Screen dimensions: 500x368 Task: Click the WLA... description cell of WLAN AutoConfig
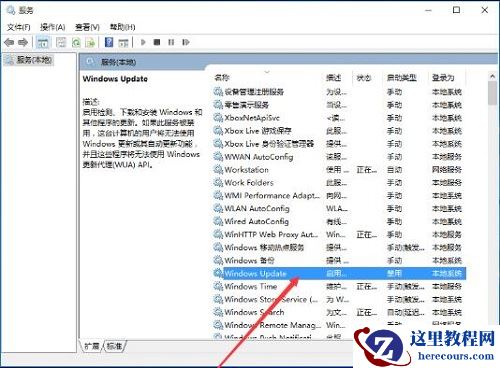(337, 209)
